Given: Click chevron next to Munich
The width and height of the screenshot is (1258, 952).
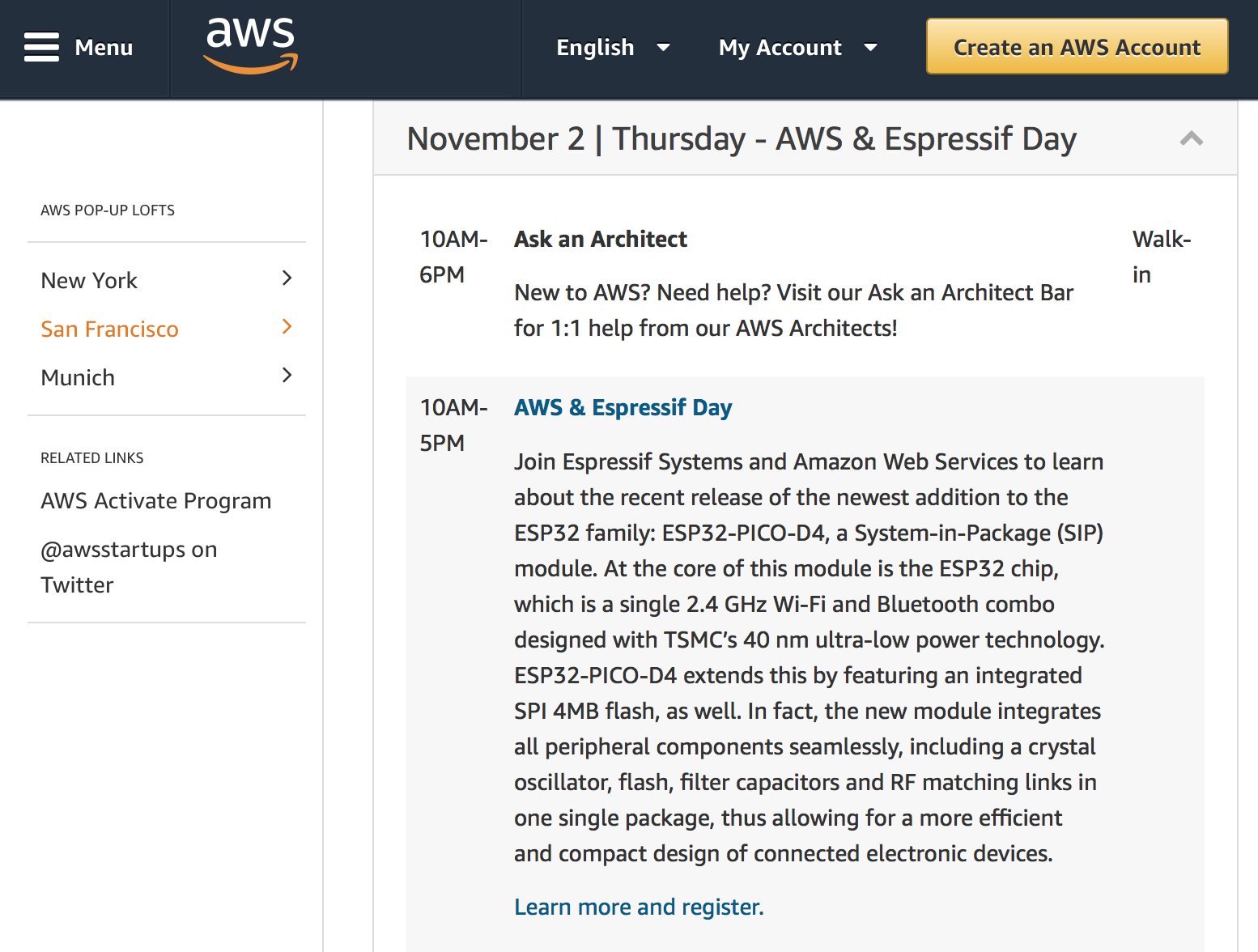Looking at the screenshot, I should point(287,376).
